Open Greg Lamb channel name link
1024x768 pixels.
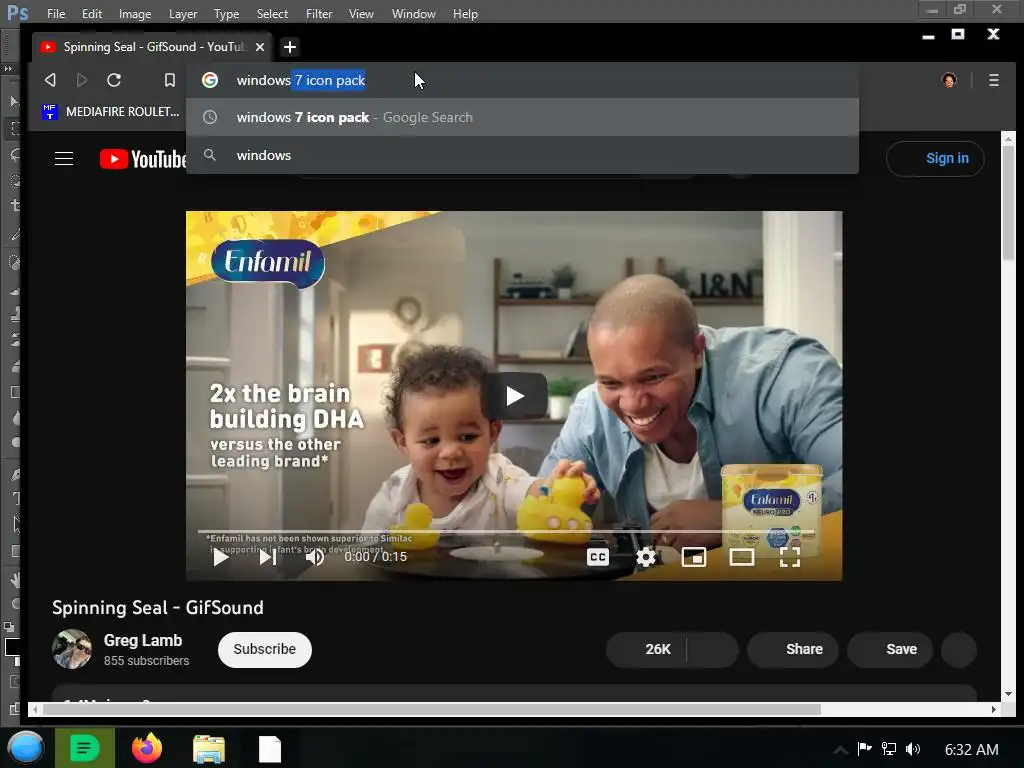(142, 640)
